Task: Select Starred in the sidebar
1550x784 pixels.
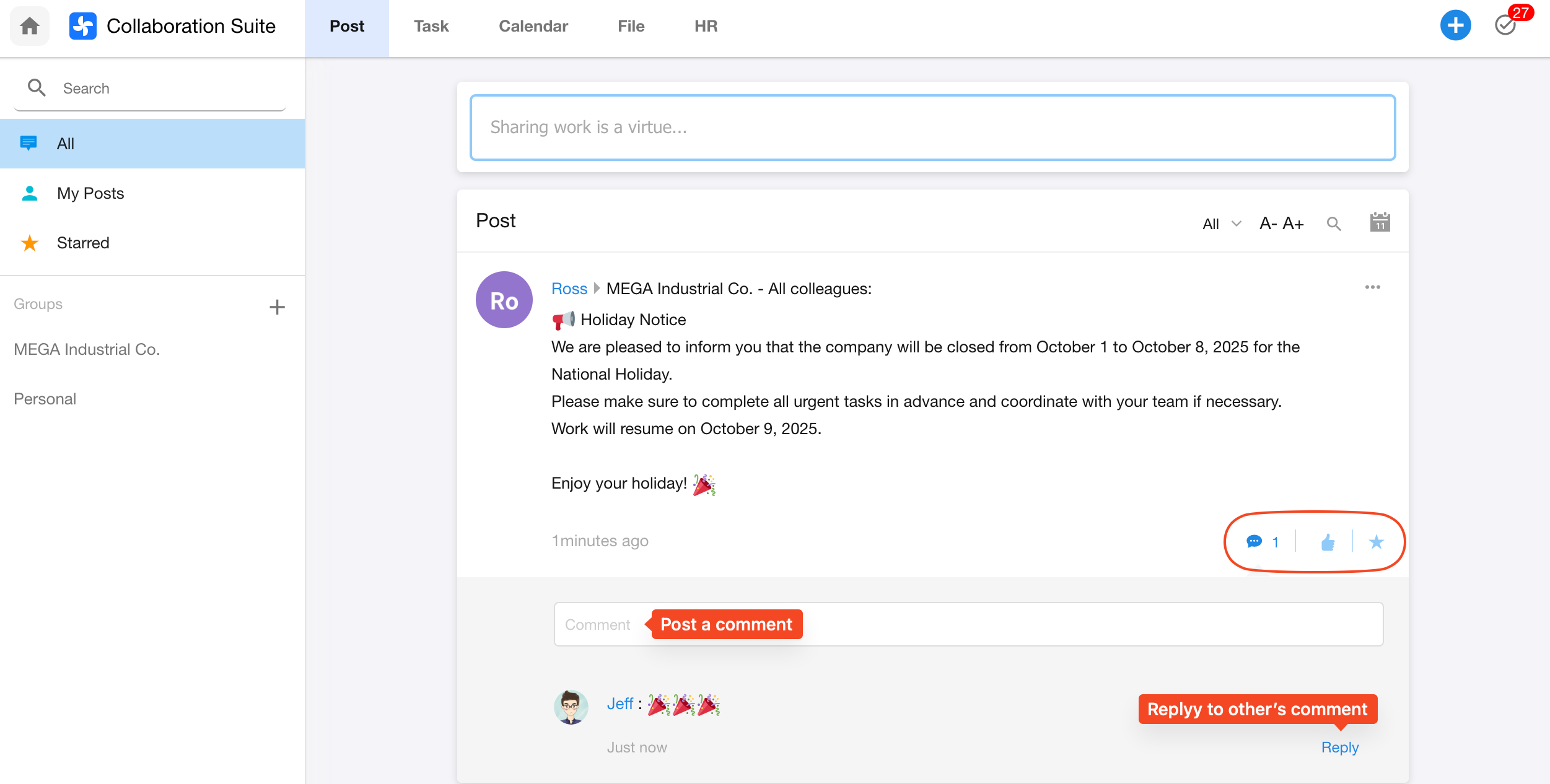Action: coord(83,243)
